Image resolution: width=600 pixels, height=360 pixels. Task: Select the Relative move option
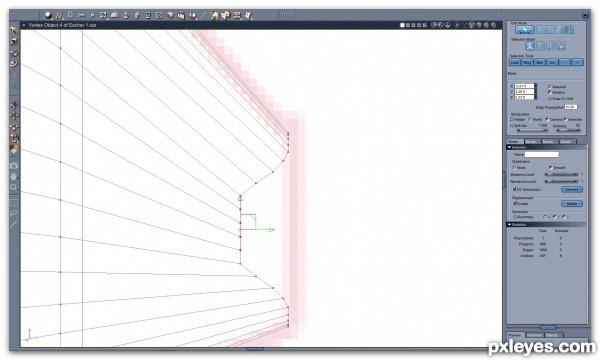pyautogui.click(x=550, y=92)
